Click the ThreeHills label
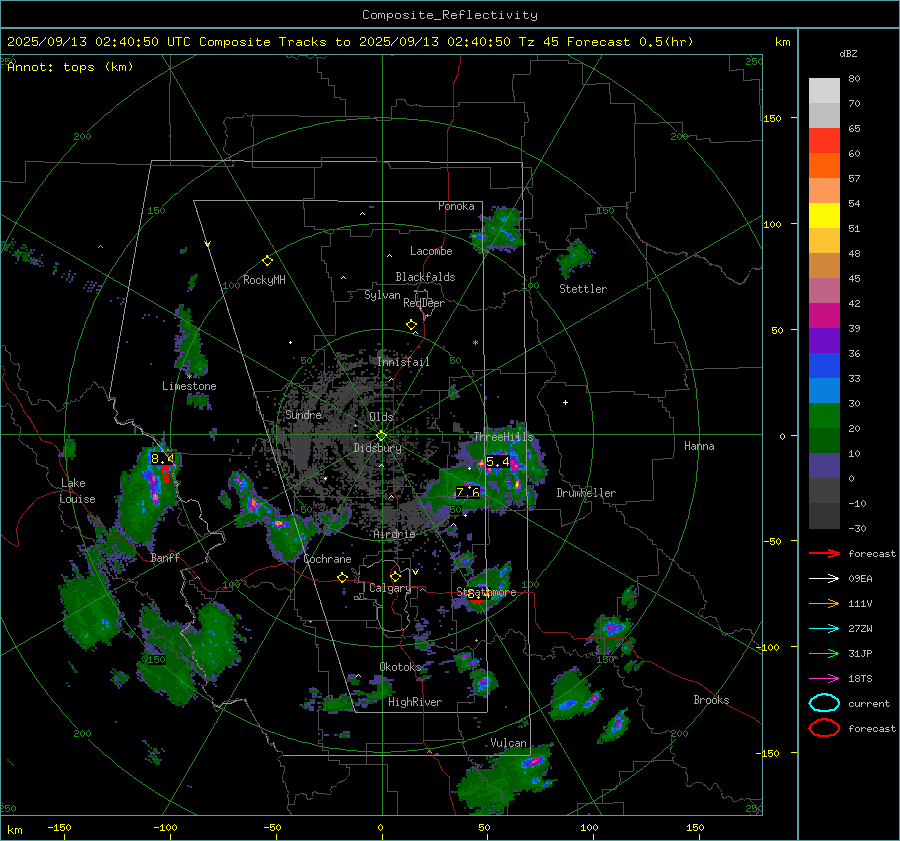Screen dimensions: 900x841 click(503, 437)
